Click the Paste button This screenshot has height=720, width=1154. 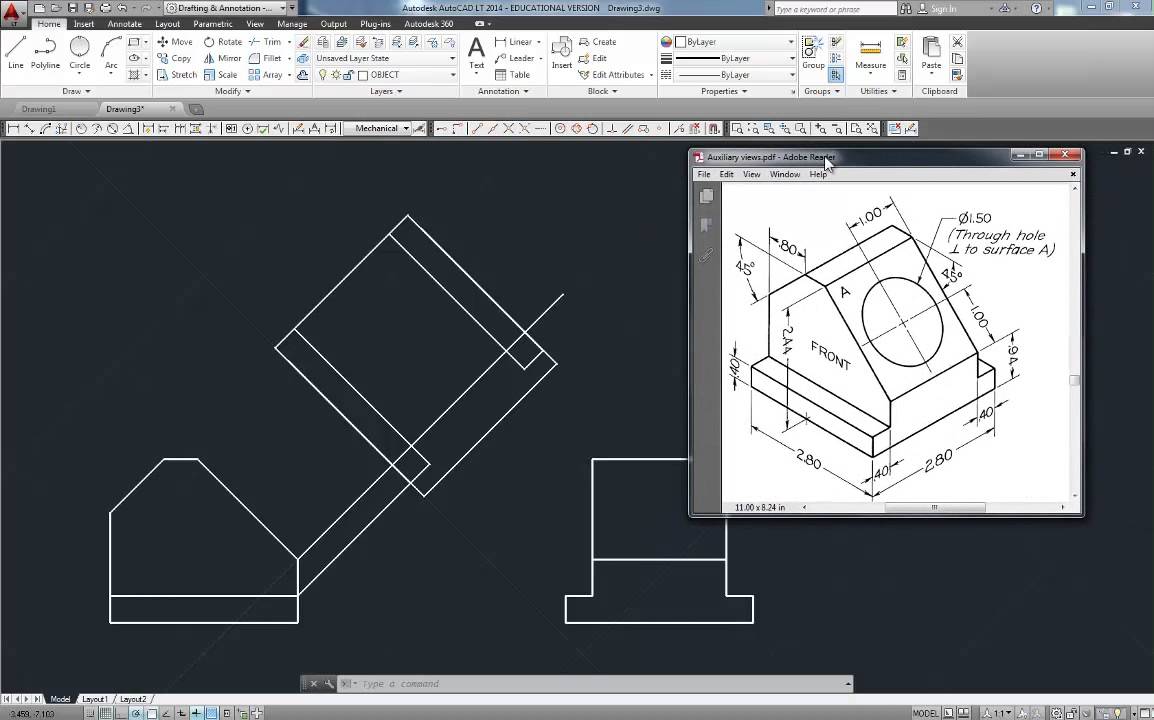pyautogui.click(x=931, y=53)
